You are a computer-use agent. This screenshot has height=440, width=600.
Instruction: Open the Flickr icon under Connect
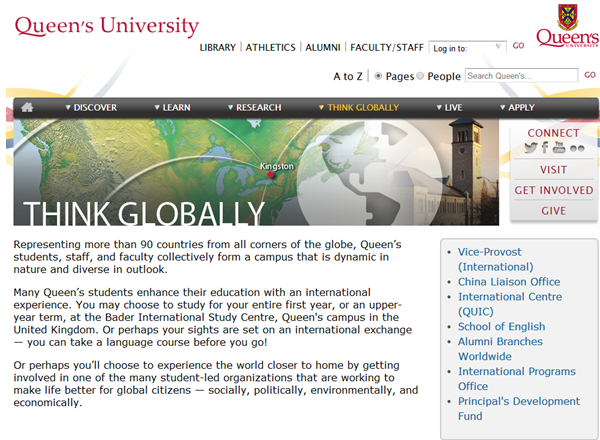tap(577, 148)
